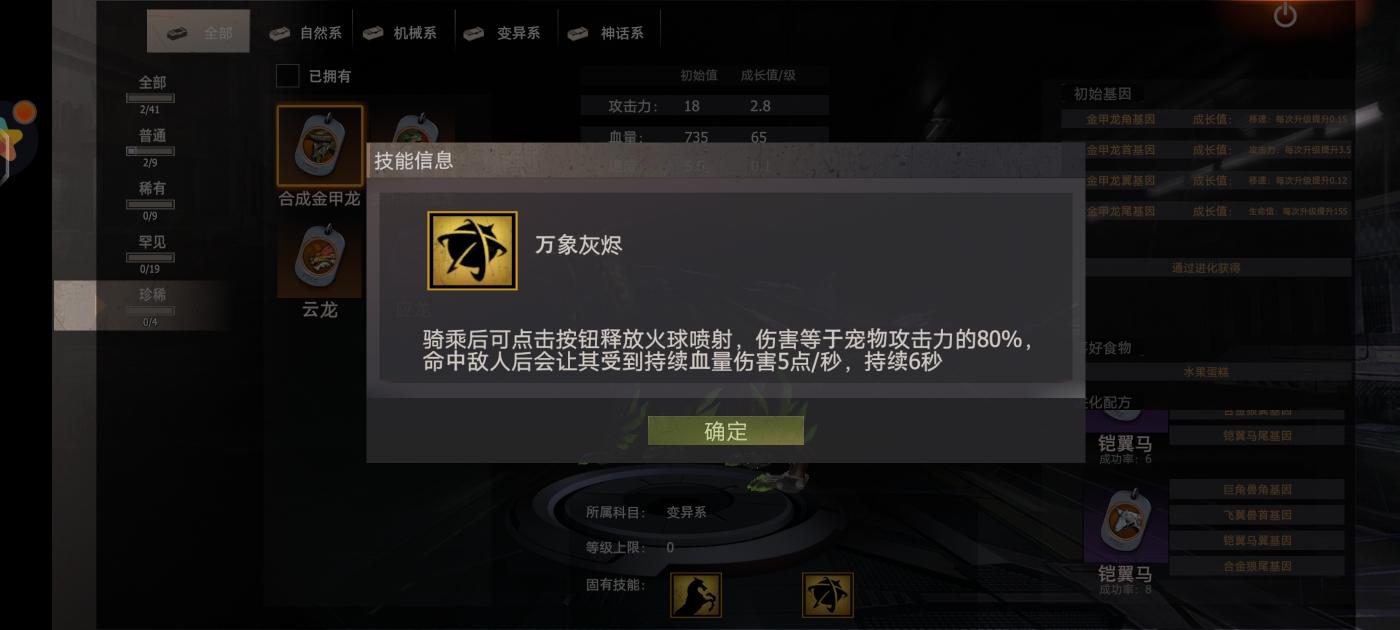Switch to the 机械系 tab
Viewport: 1400px width, 630px height.
[x=400, y=33]
